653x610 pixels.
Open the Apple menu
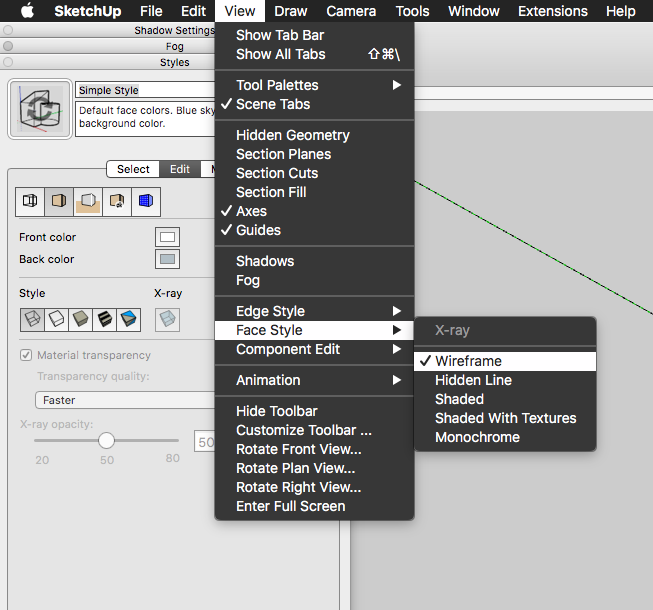tap(27, 11)
